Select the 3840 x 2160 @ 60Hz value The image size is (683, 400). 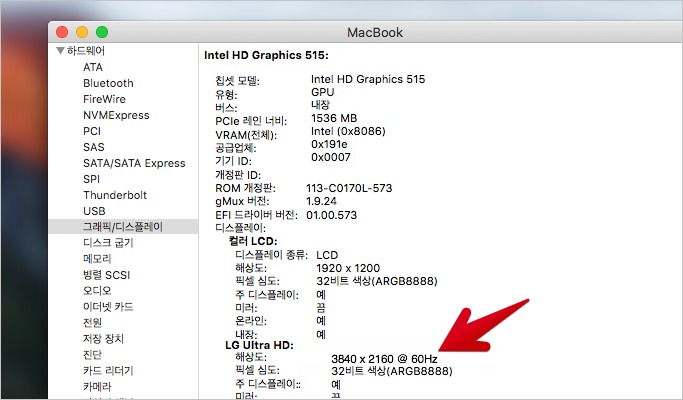coord(384,359)
